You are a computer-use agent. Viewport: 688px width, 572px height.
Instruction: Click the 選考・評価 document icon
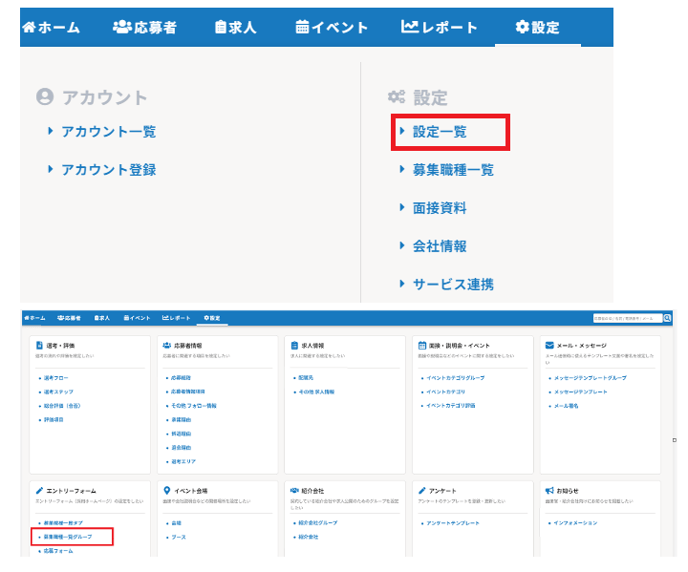click(39, 345)
